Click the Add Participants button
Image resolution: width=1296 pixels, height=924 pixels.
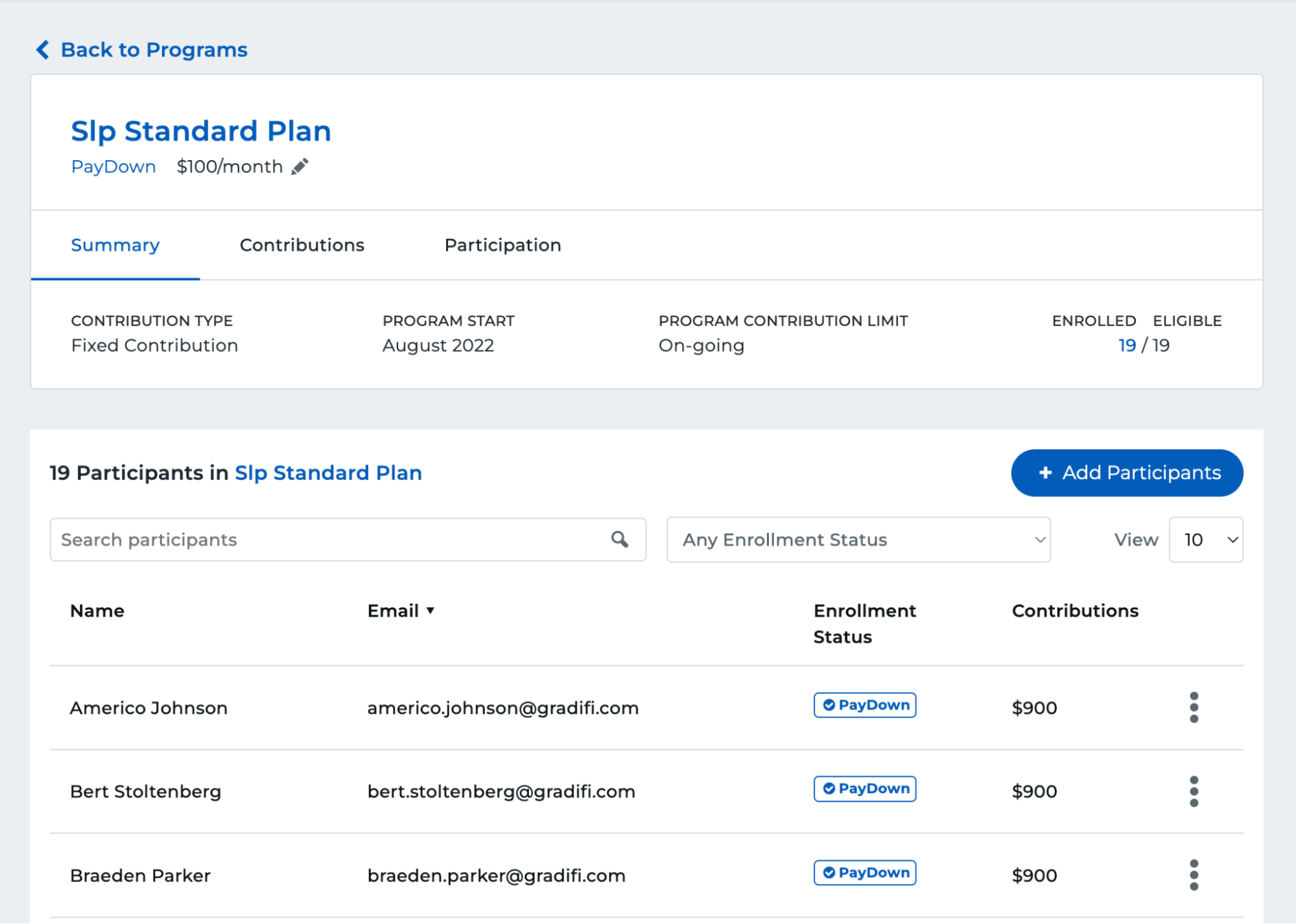pyautogui.click(x=1127, y=473)
